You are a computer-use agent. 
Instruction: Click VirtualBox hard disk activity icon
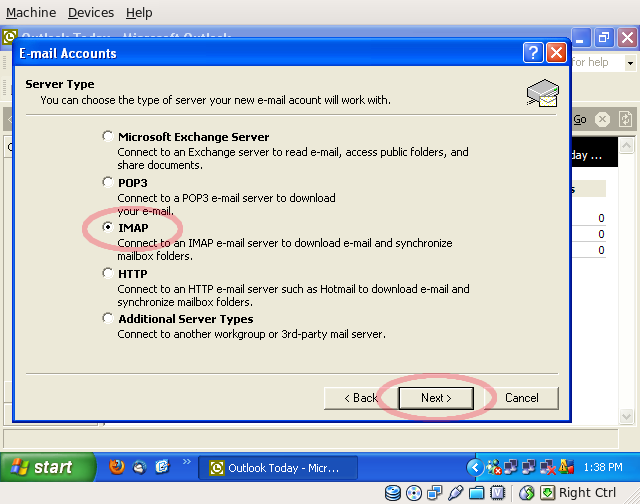393,493
